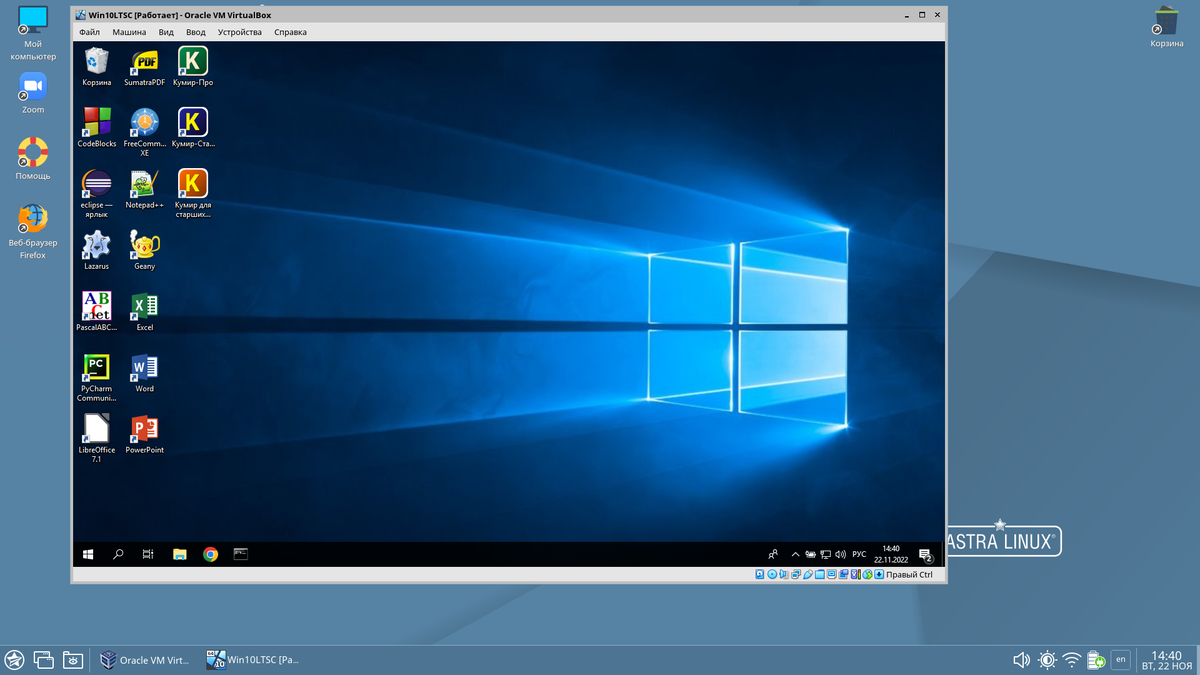Image resolution: width=1200 pixels, height=675 pixels.
Task: Open the Вид menu
Action: pyautogui.click(x=166, y=32)
